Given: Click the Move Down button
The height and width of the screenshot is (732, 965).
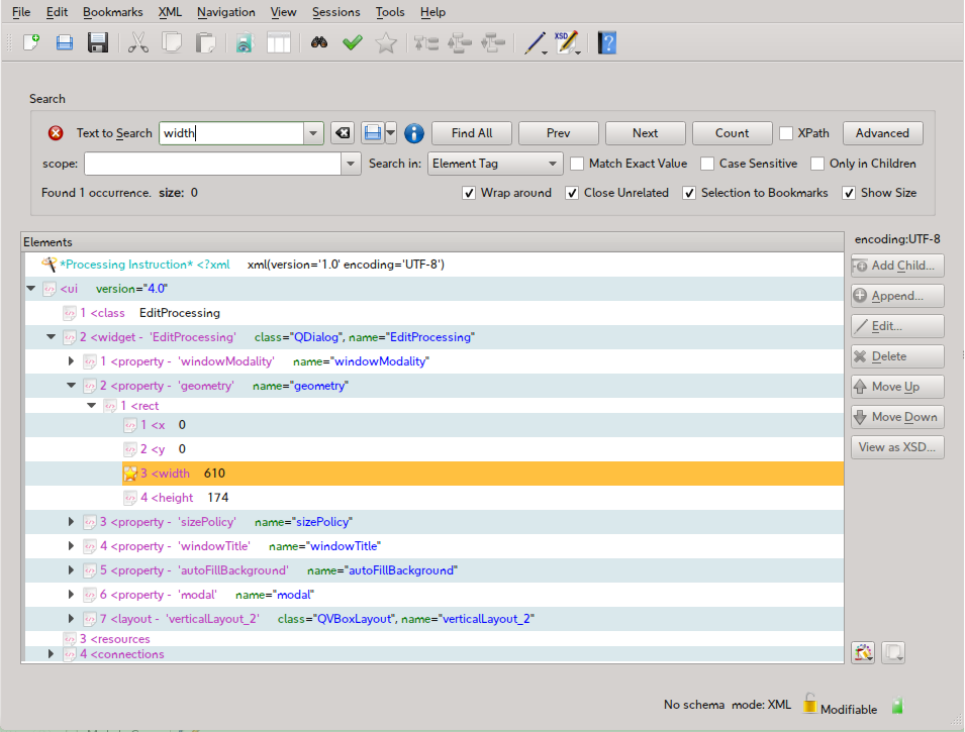Looking at the screenshot, I should click(x=897, y=417).
